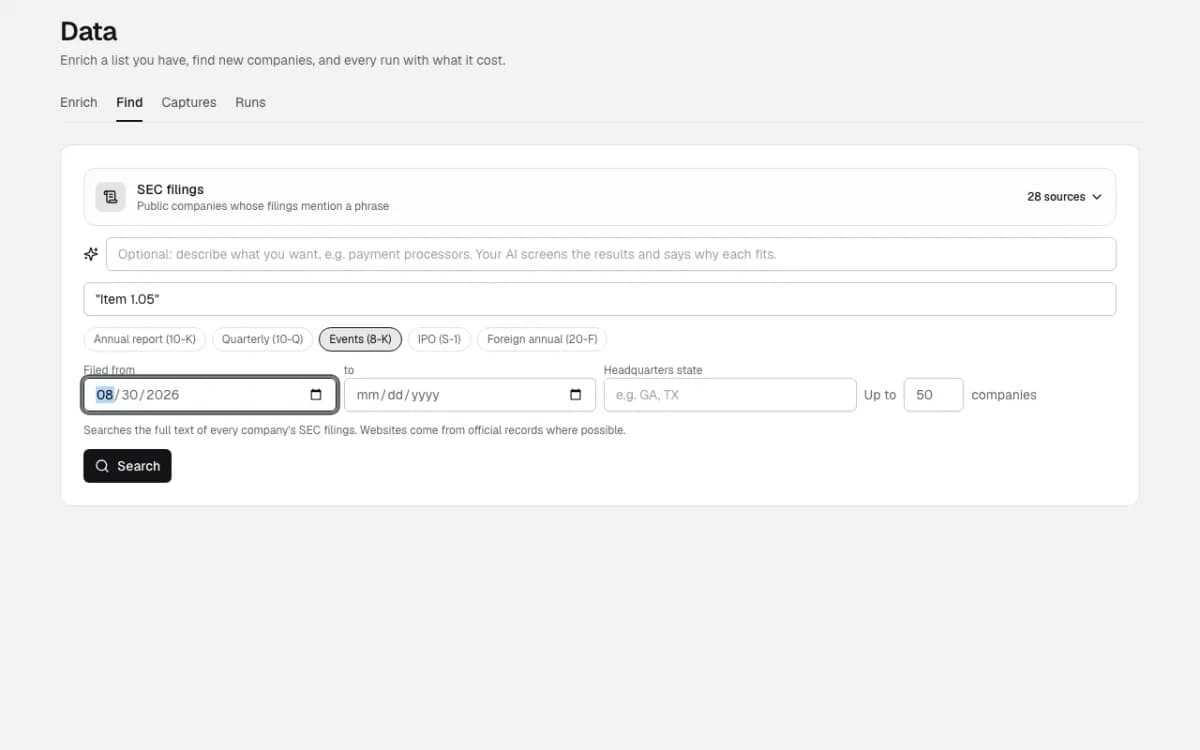Click the 'Enrich a list you have' subtitle

coord(283,60)
